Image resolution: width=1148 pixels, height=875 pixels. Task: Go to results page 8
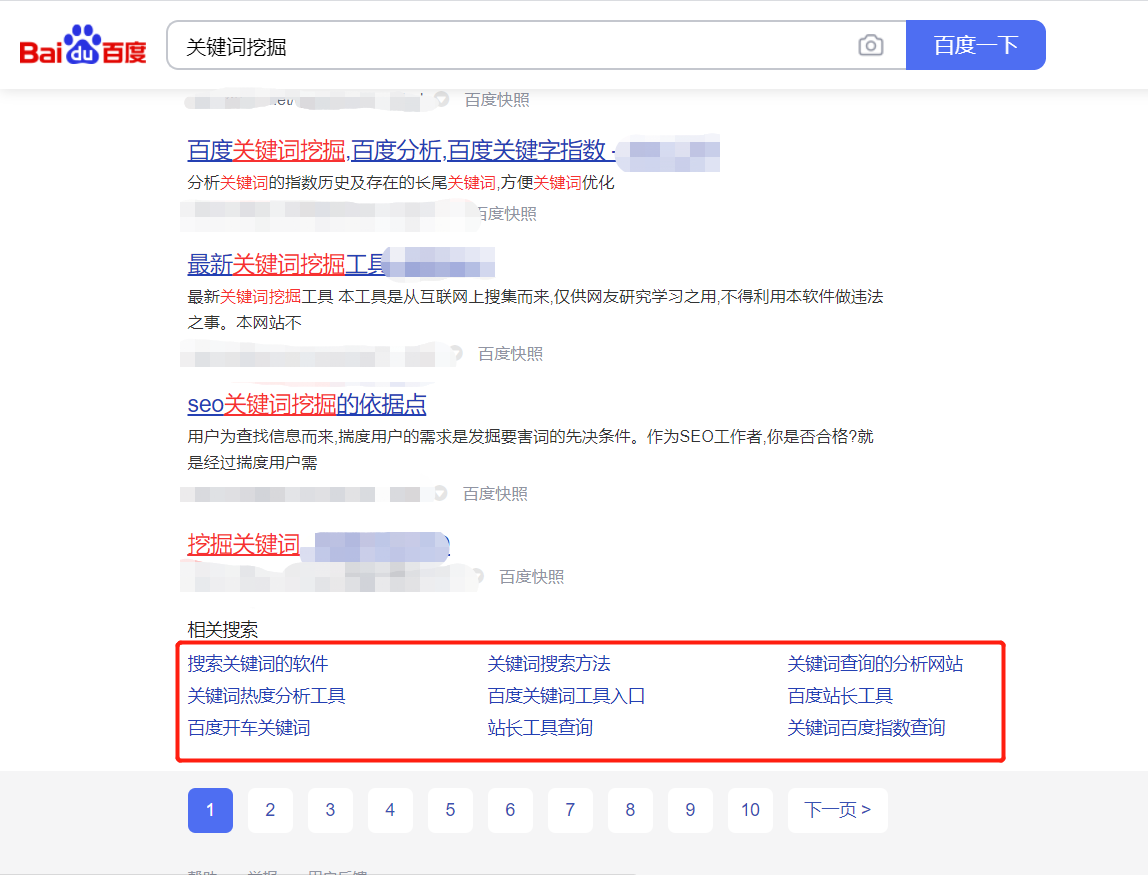630,811
